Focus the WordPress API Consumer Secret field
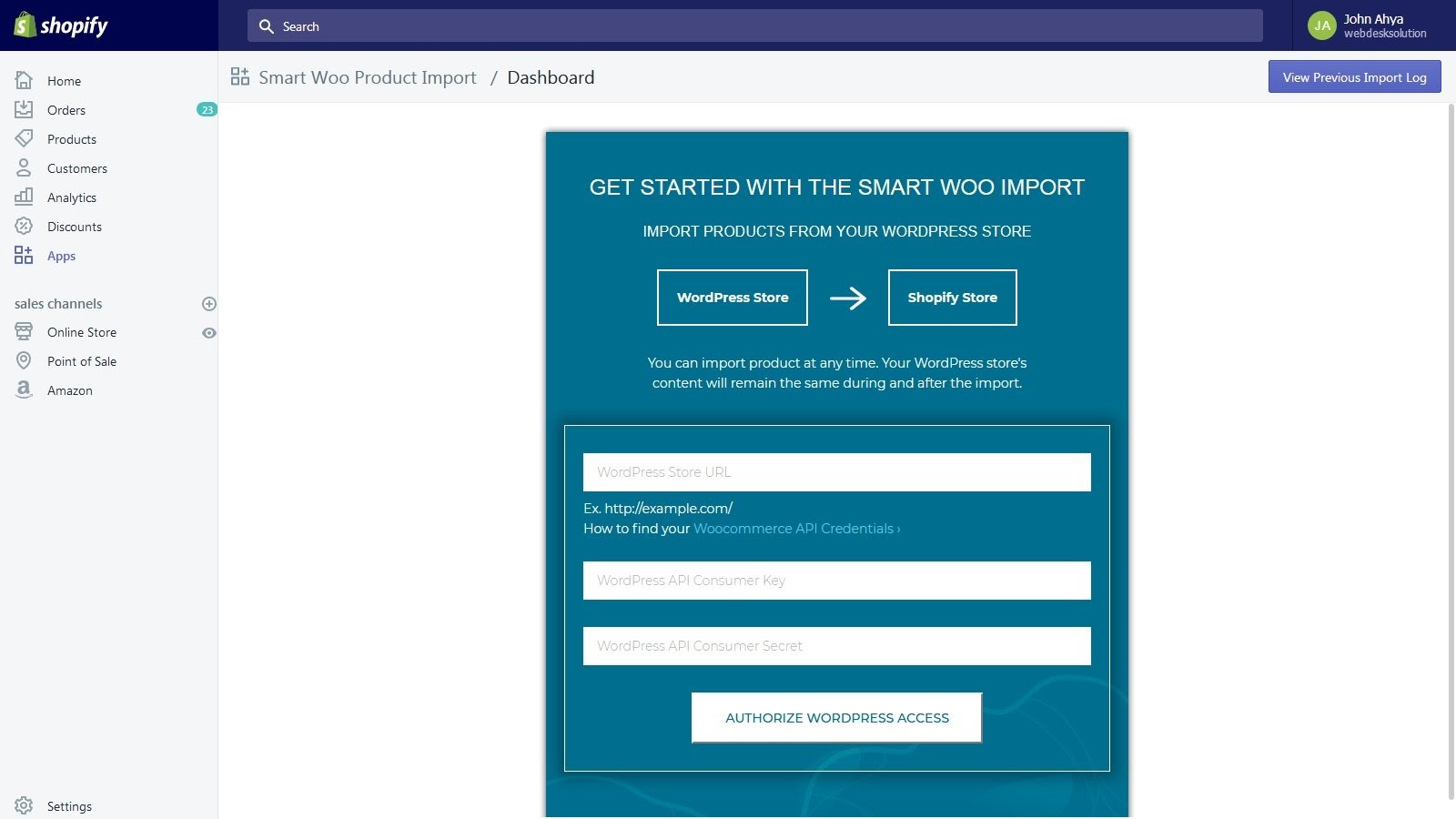Screen dimensions: 1456x819 [x=837, y=646]
